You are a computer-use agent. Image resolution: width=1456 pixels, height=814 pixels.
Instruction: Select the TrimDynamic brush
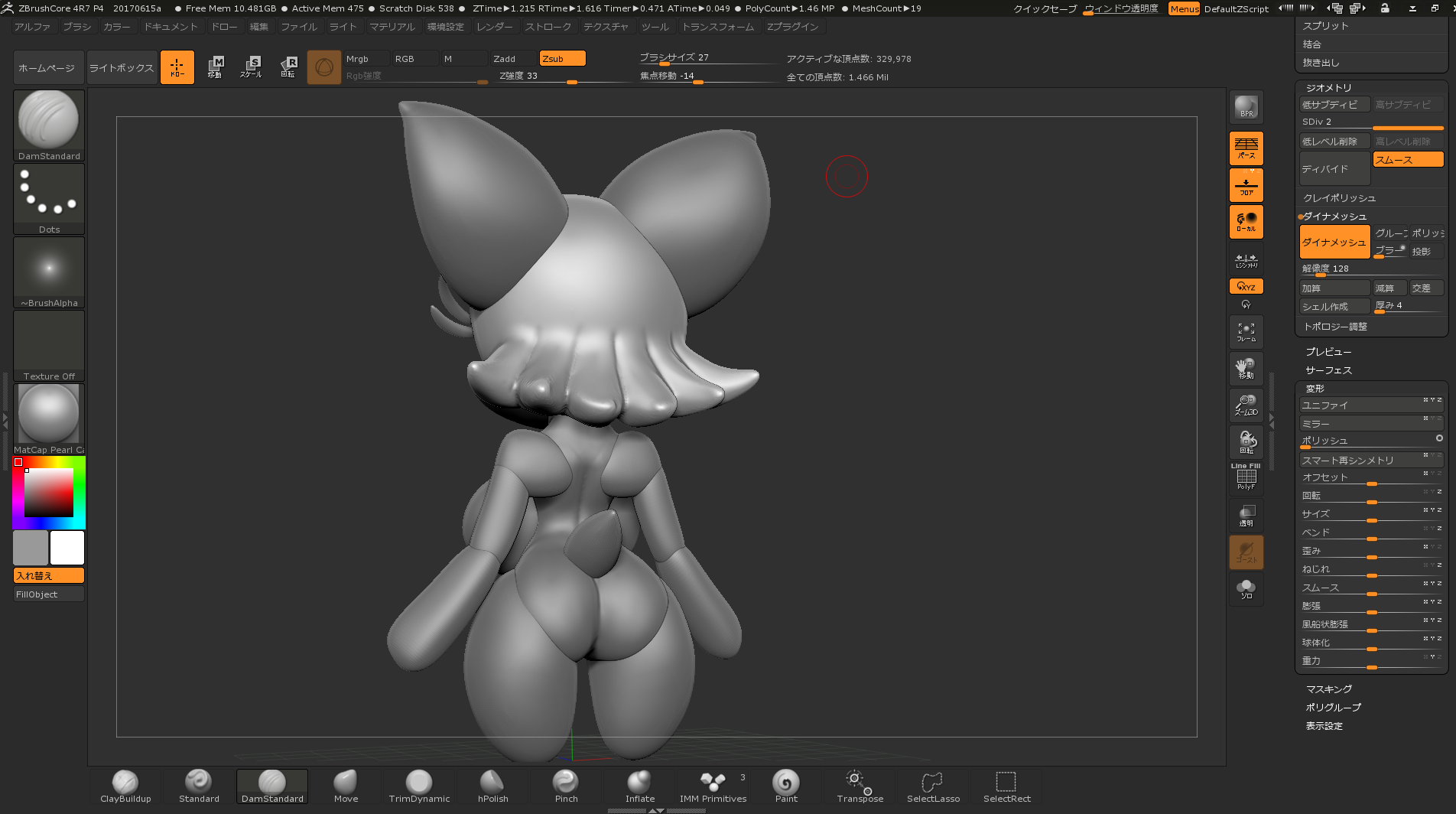click(x=419, y=786)
